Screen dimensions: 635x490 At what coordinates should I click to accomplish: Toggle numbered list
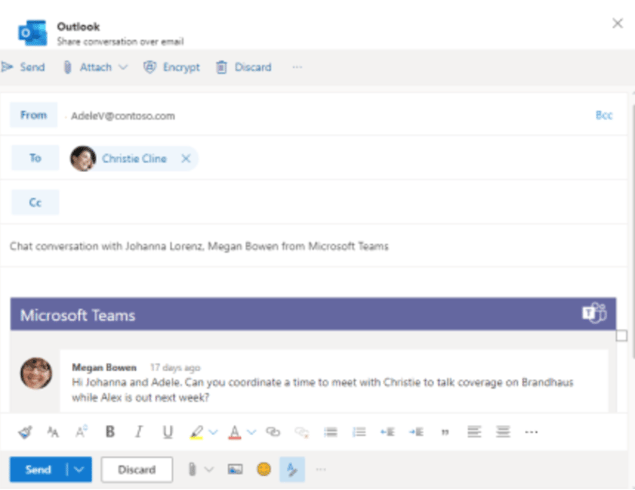tap(359, 432)
